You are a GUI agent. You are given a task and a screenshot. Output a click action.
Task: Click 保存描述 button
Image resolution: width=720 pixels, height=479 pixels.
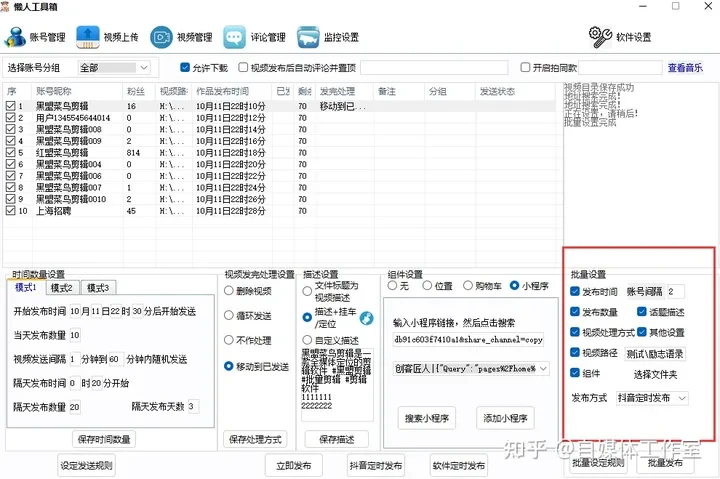click(337, 440)
